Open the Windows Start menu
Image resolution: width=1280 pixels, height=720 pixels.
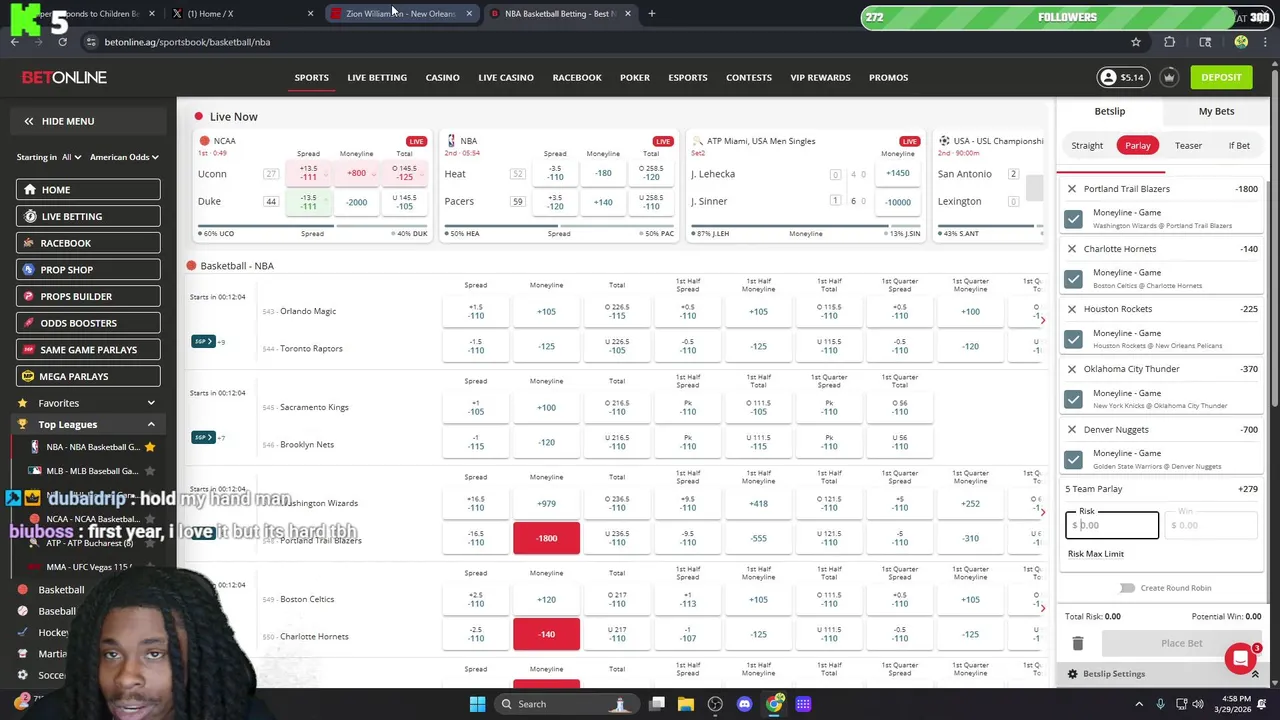[x=477, y=704]
